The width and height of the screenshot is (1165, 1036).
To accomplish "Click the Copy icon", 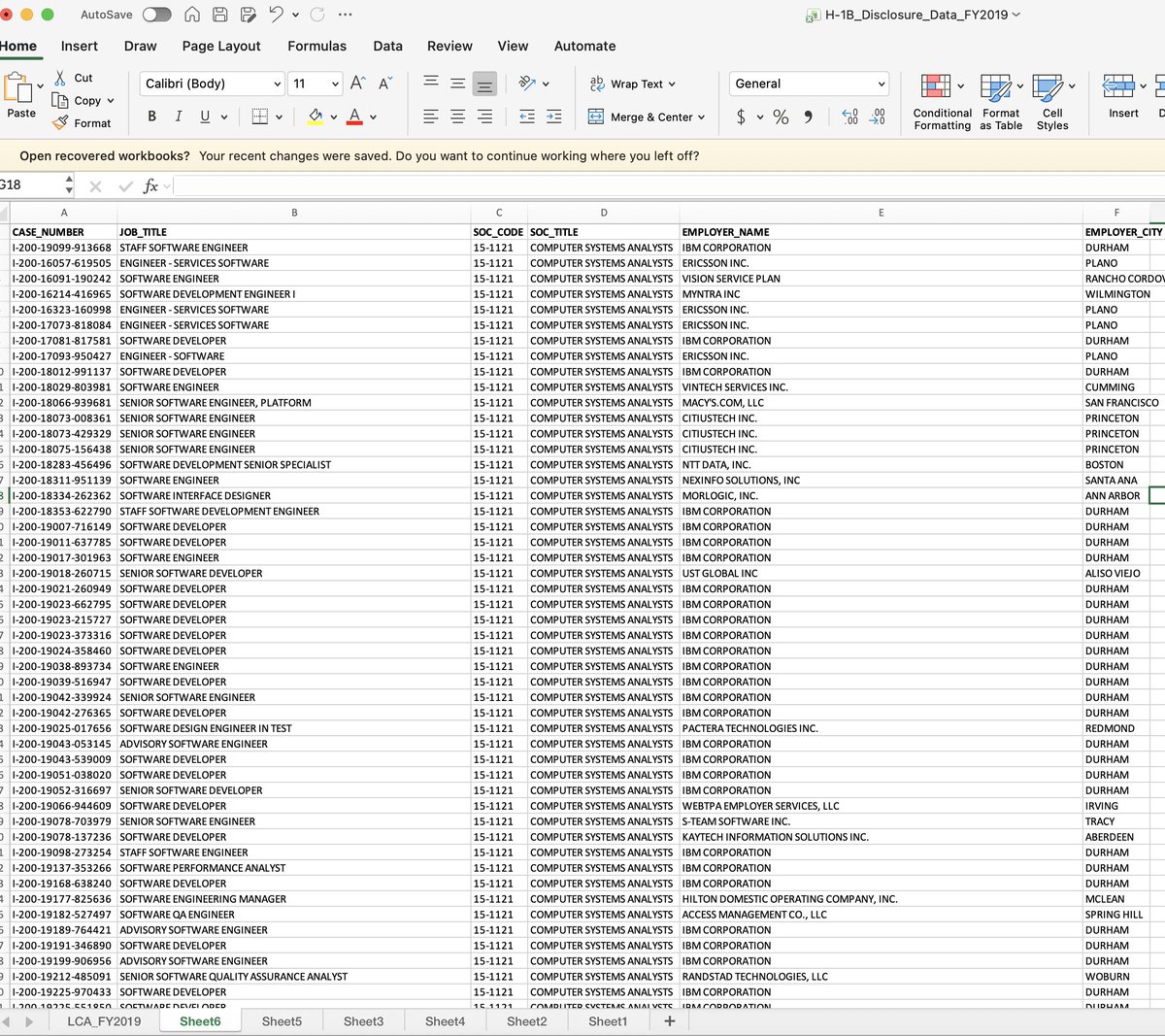I will click(60, 100).
